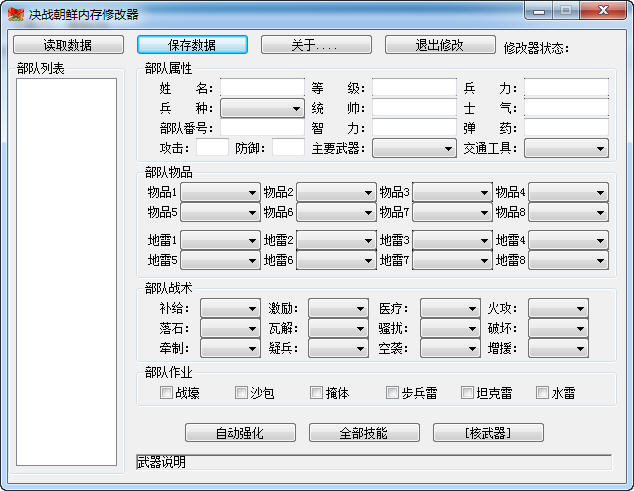
Task: Open the 火攻 tactic dropdown
Action: (558, 309)
